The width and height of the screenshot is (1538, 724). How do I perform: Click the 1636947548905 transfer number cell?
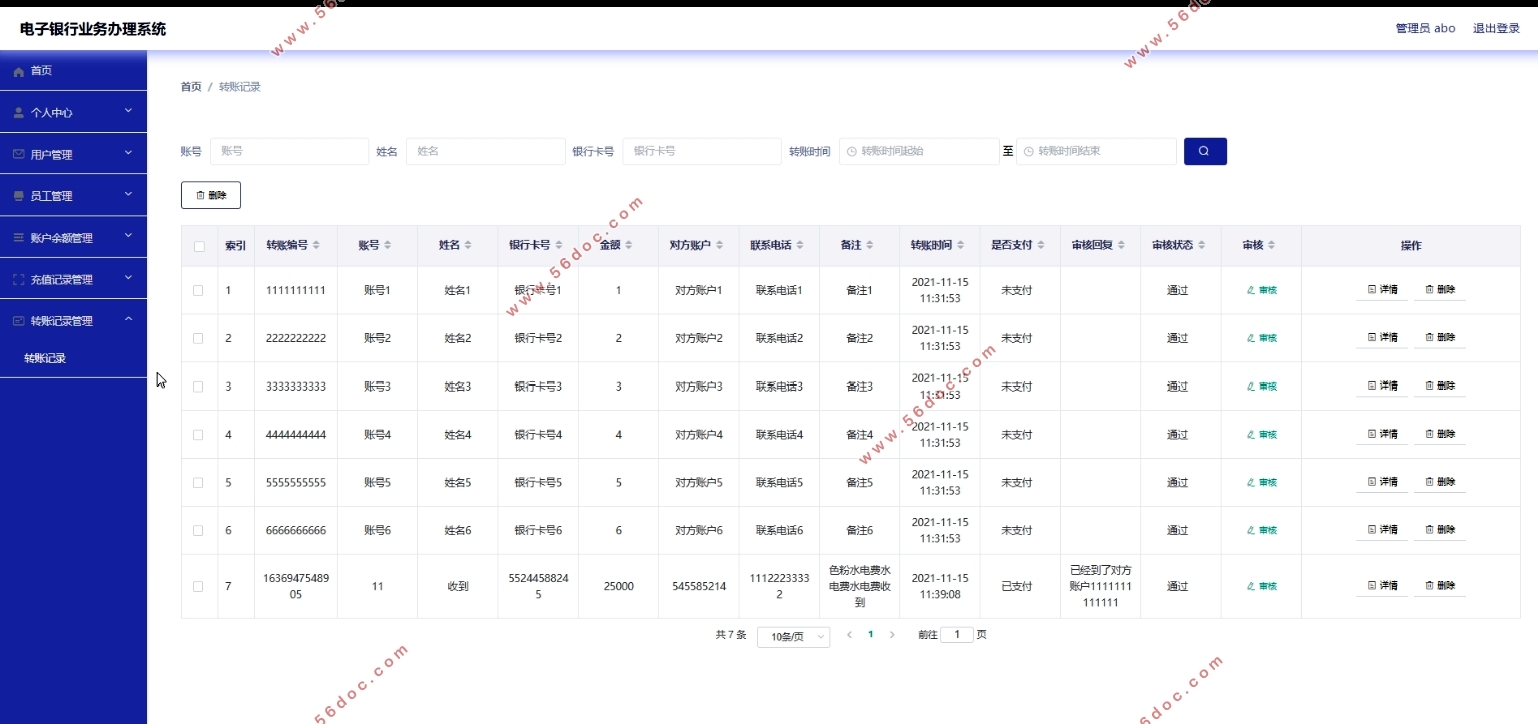tap(296, 586)
